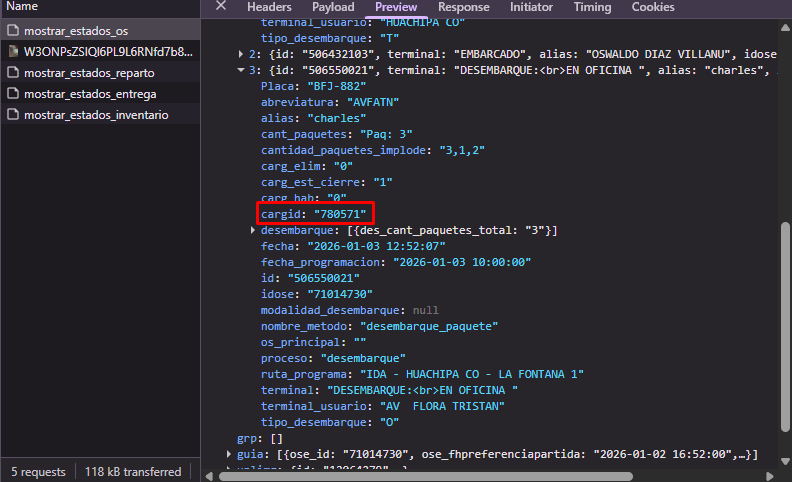The height and width of the screenshot is (482, 792).
Task: Open the Payload tab
Action: click(334, 8)
